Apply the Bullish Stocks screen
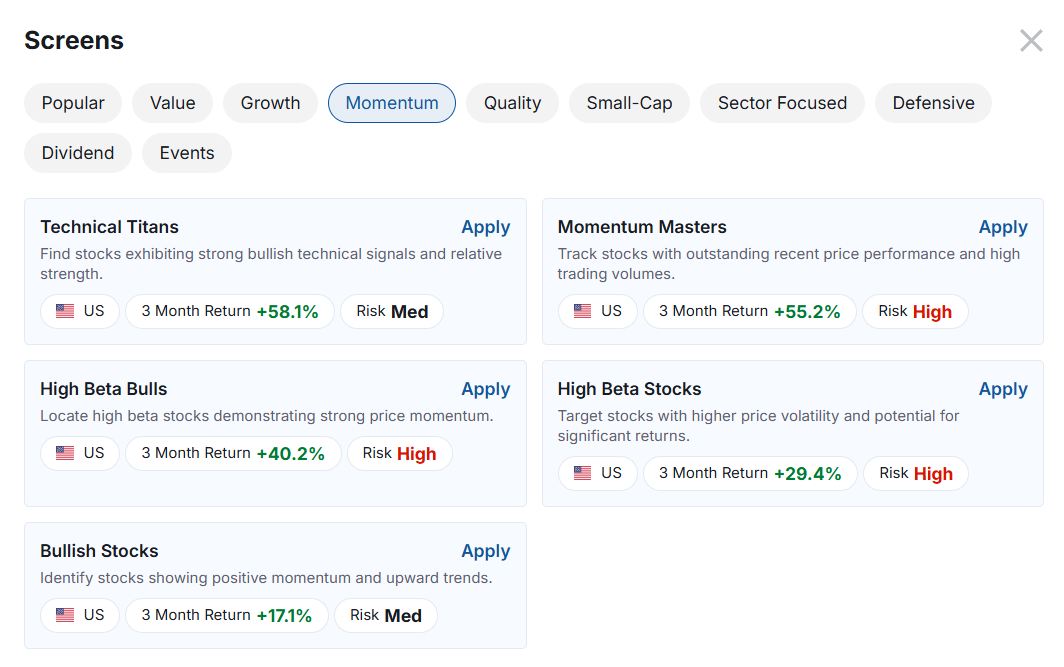 tap(486, 551)
